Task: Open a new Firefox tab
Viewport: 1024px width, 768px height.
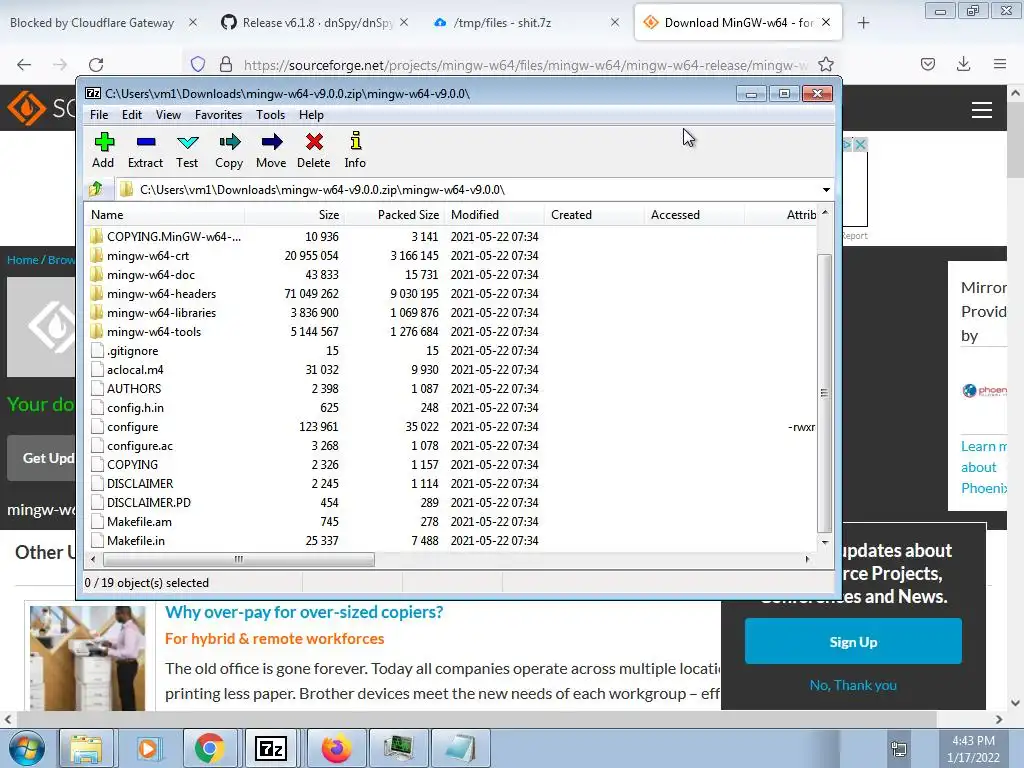Action: tap(863, 23)
